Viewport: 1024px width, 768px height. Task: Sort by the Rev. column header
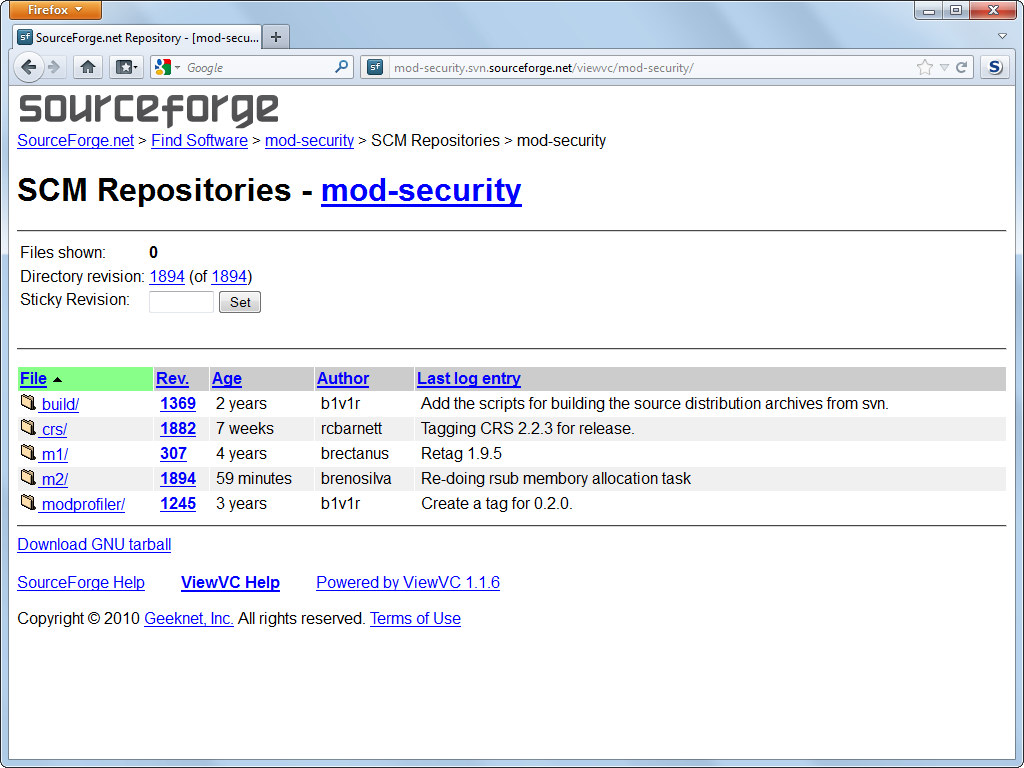point(172,379)
